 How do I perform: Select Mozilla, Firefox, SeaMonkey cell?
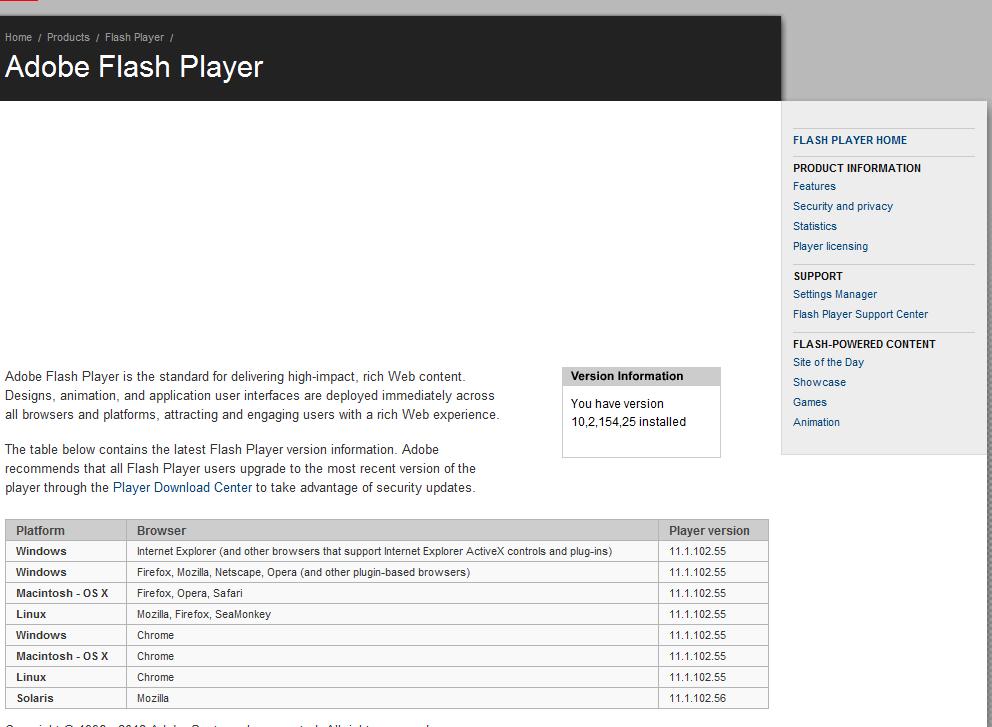392,614
